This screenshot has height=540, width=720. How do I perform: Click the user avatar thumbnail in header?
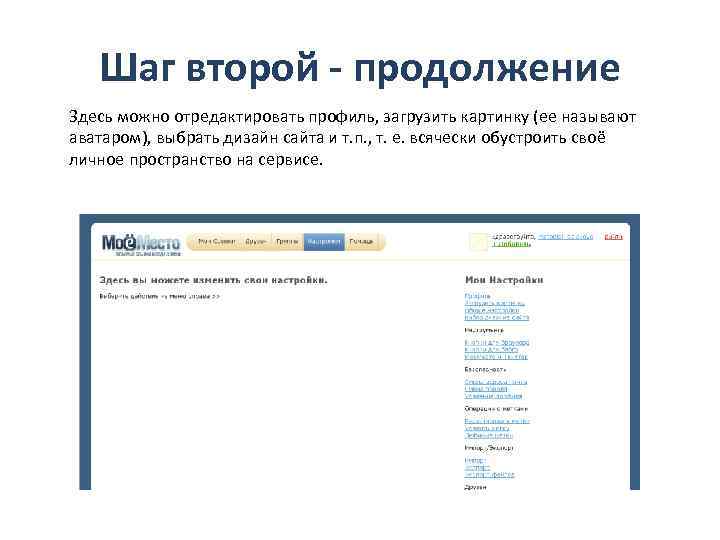(x=478, y=241)
